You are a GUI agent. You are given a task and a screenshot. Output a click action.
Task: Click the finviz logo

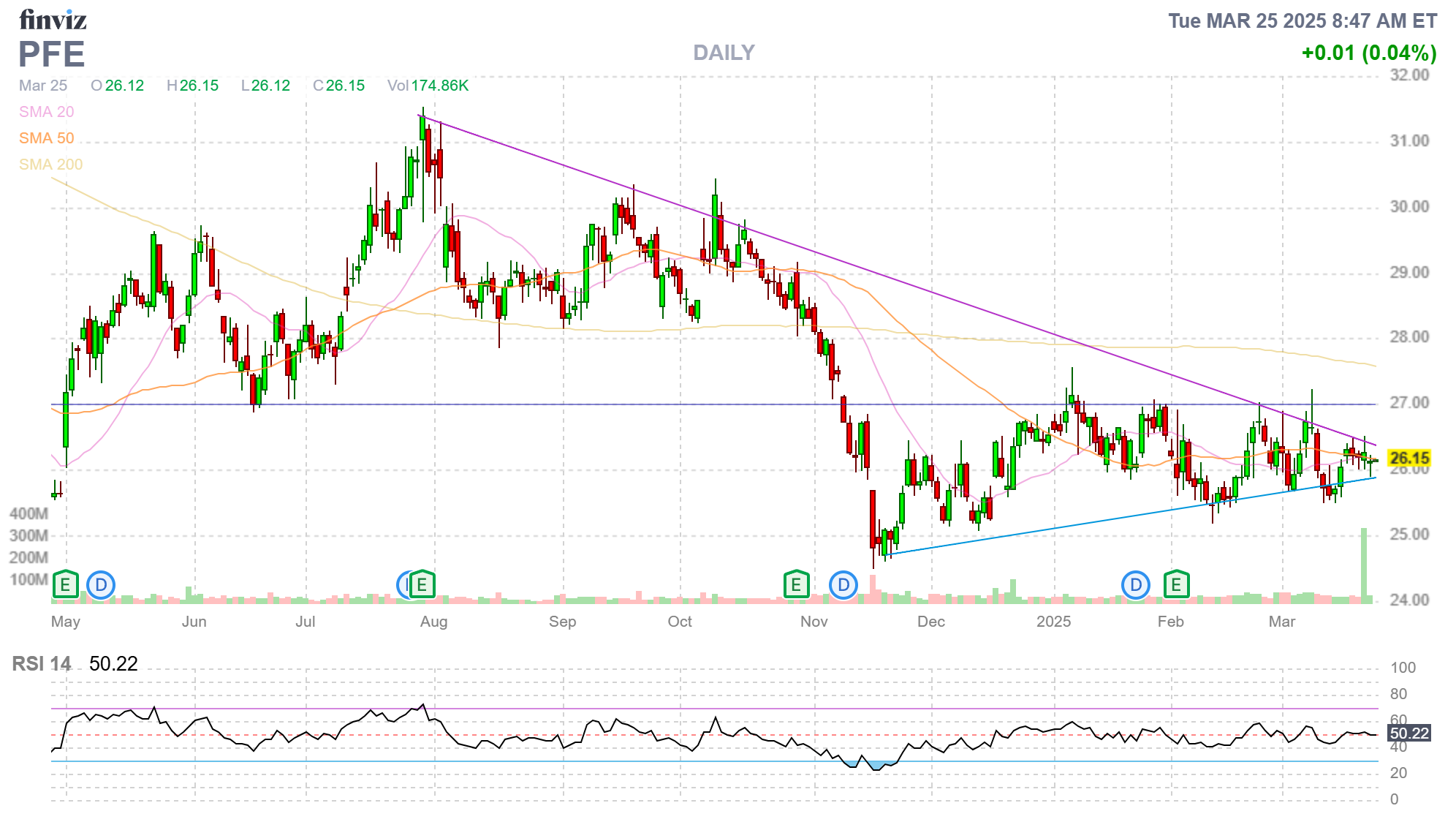pos(53,20)
